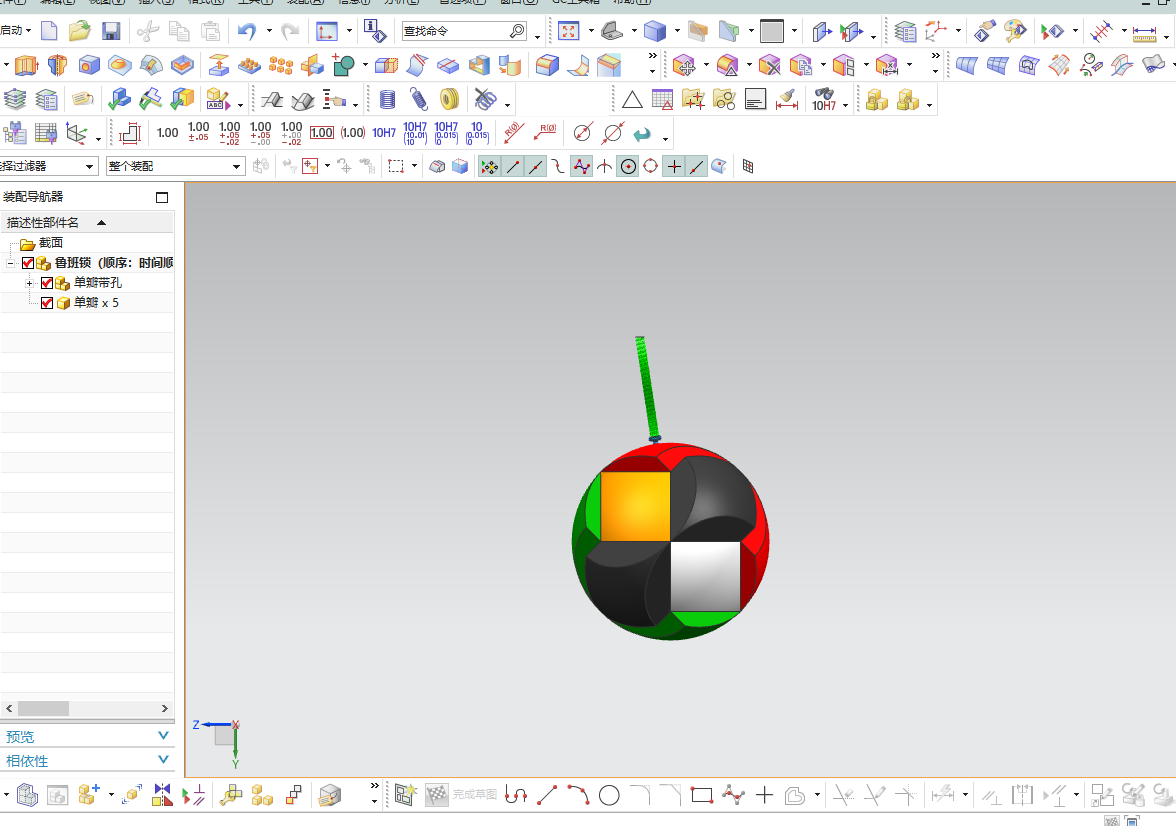Click the cylindrical compression spring icon
The height and width of the screenshot is (826, 1176).
coord(387,98)
